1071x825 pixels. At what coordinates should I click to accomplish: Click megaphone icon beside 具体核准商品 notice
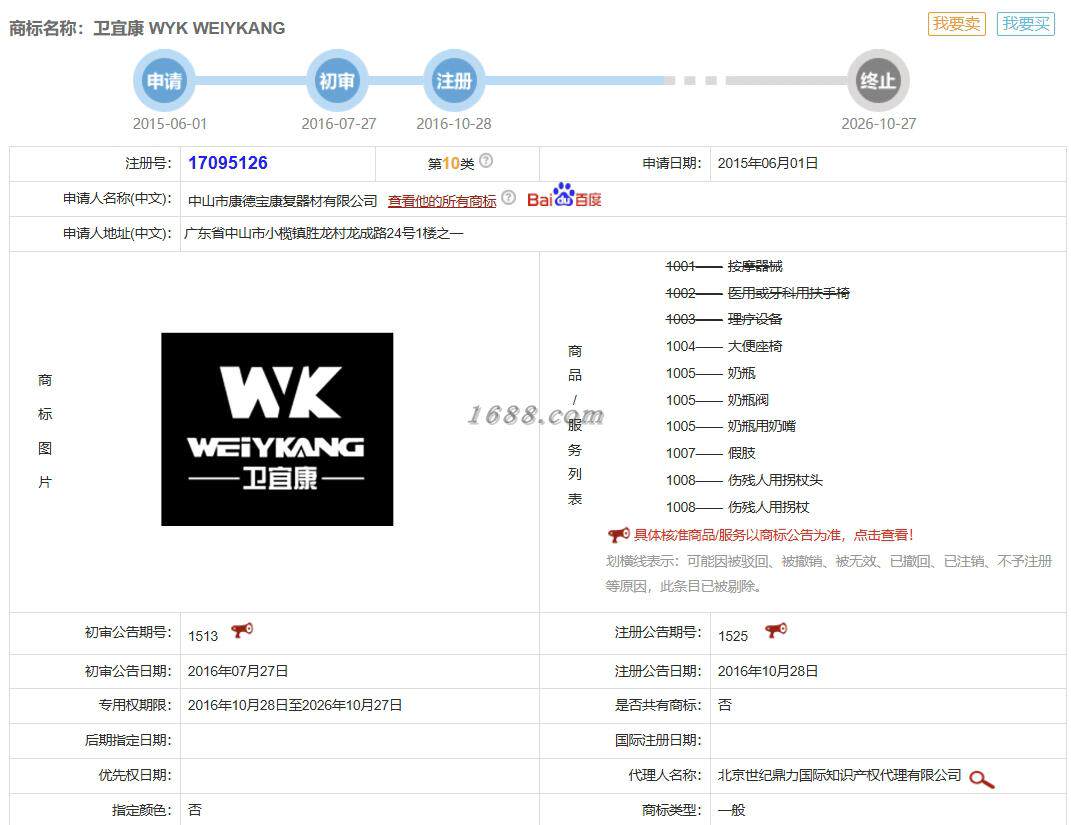[618, 535]
